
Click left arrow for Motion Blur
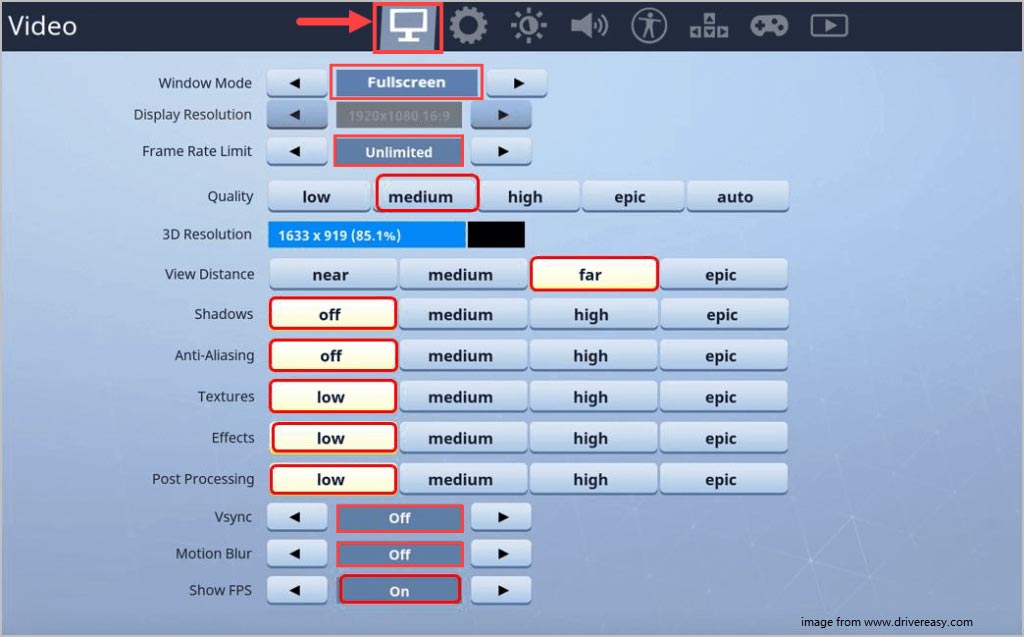[297, 554]
